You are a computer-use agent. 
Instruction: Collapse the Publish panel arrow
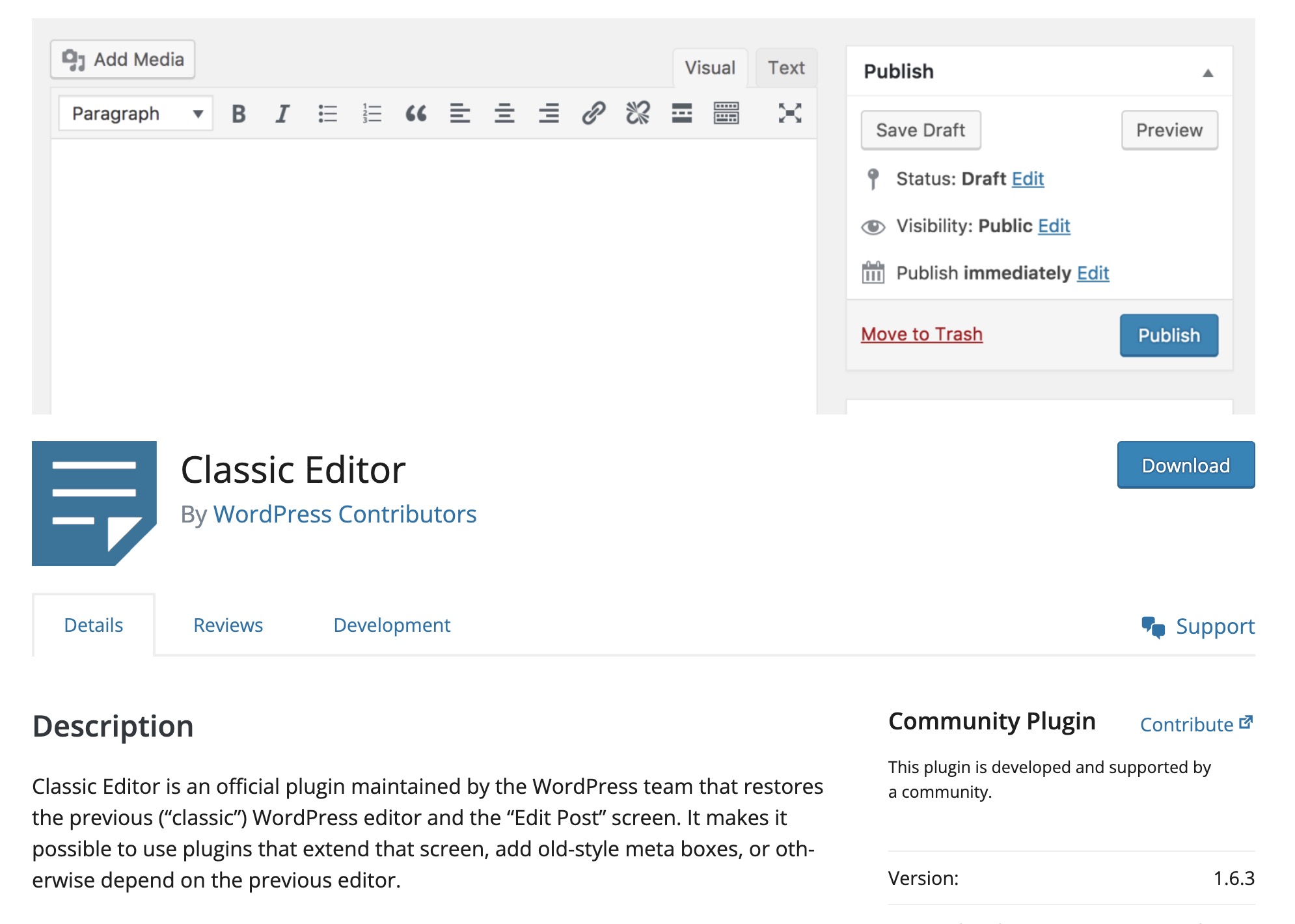pyautogui.click(x=1207, y=73)
